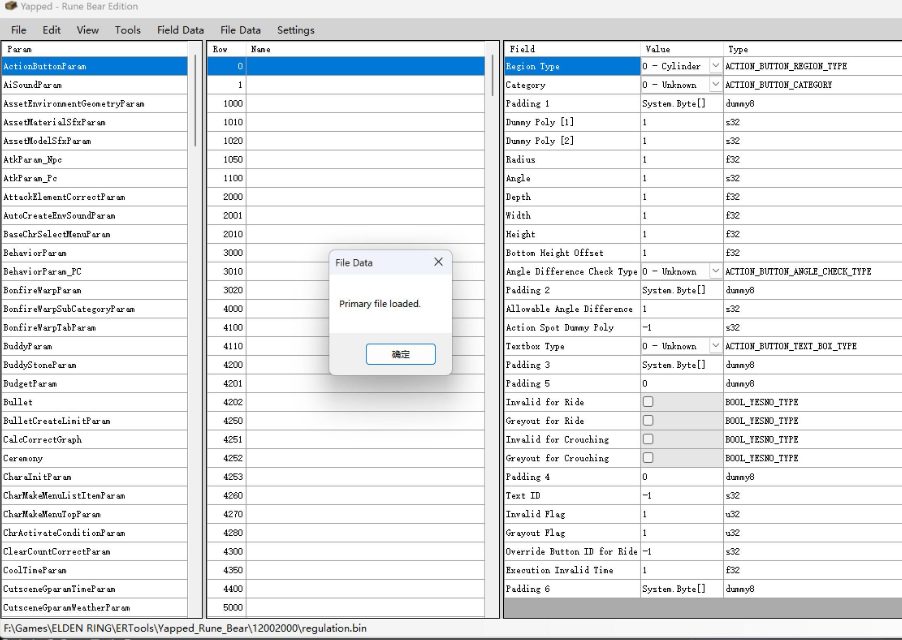Open the Tools menu
The image size is (902, 640).
(128, 30)
